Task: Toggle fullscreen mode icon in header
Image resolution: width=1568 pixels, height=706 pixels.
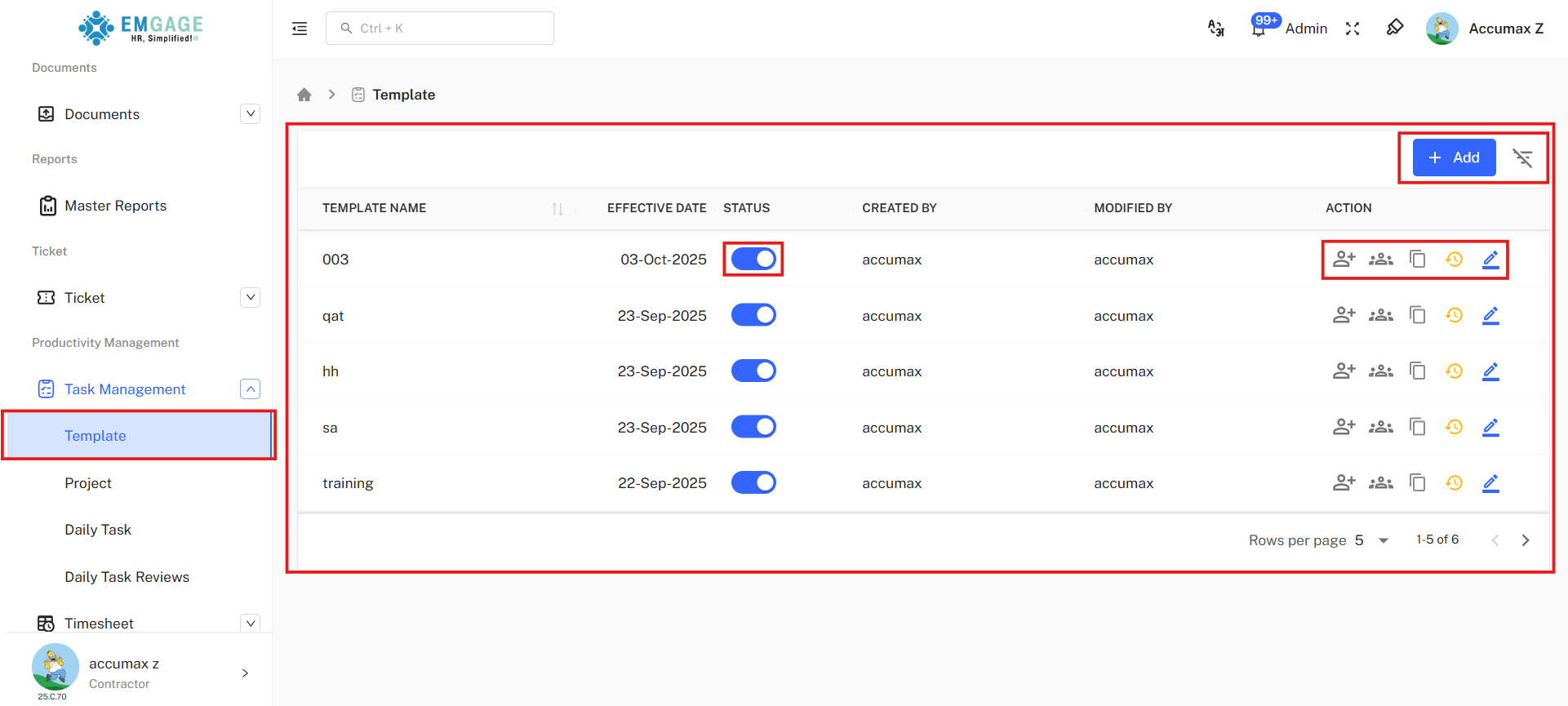Action: pyautogui.click(x=1353, y=29)
